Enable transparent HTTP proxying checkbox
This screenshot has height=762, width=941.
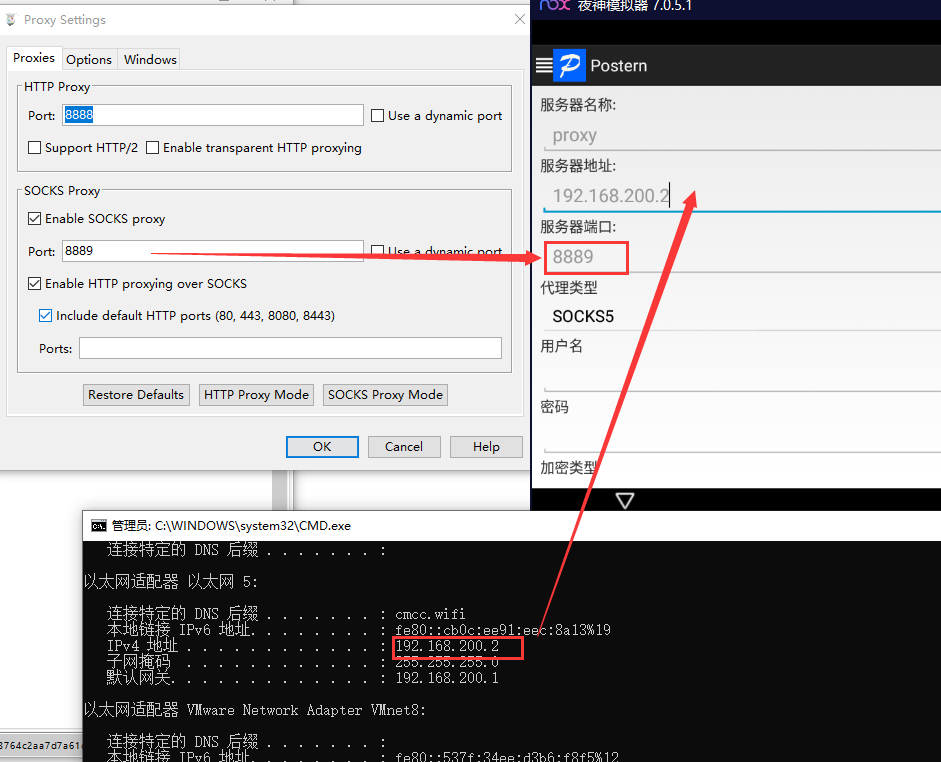pyautogui.click(x=153, y=148)
